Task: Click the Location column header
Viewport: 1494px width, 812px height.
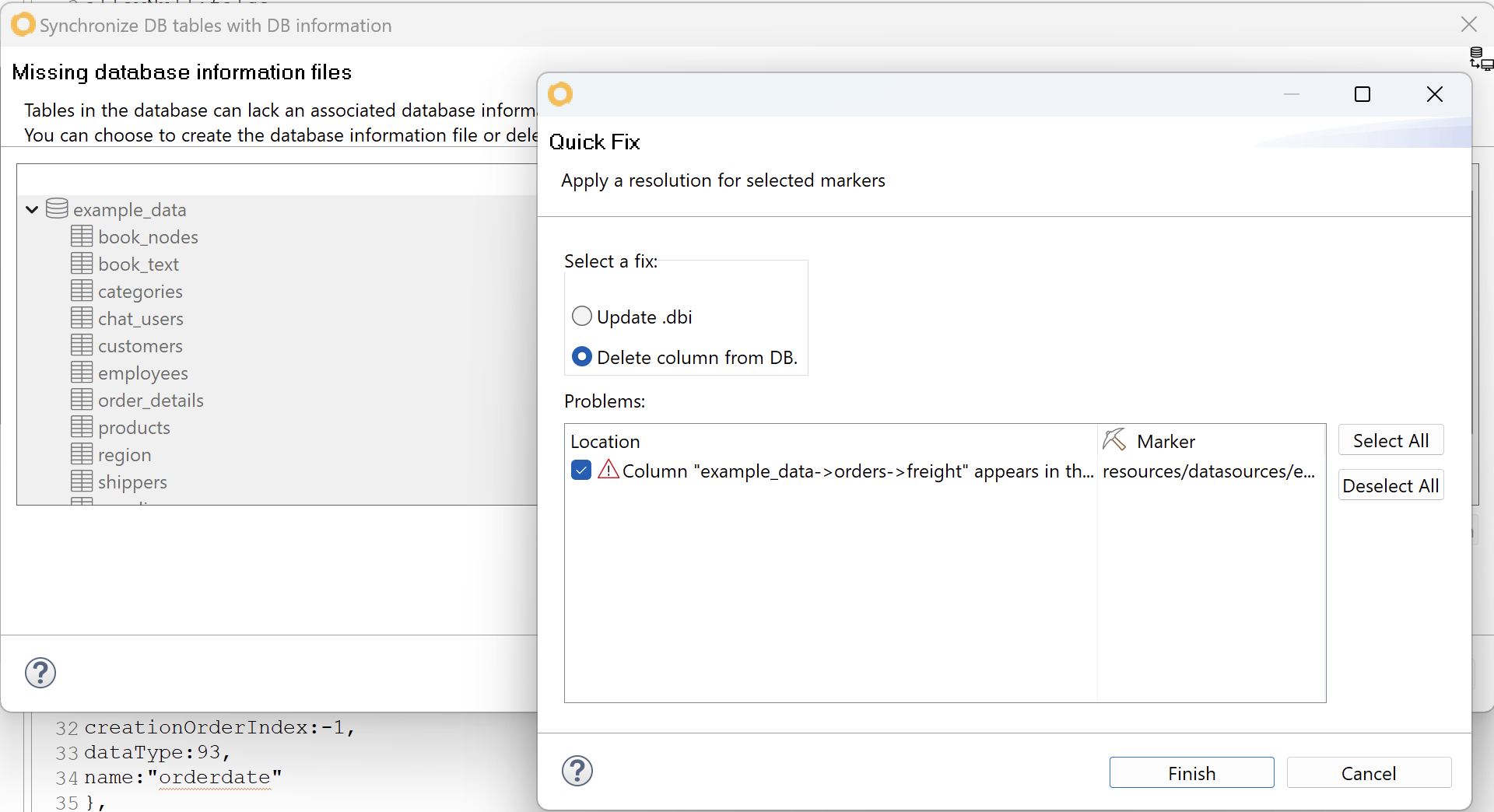Action: [605, 441]
